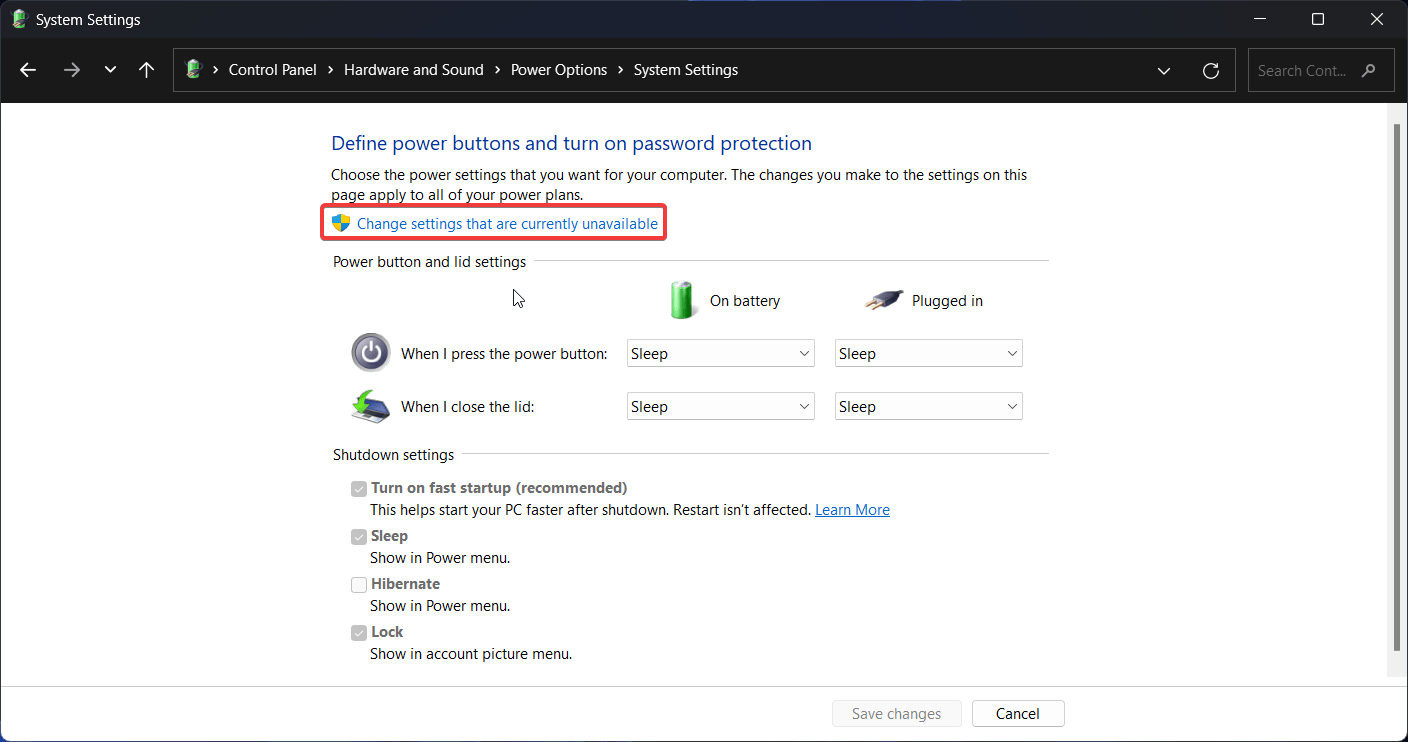The width and height of the screenshot is (1408, 742).
Task: Expand chevron after Control Panel breadcrumb
Action: pos(330,70)
